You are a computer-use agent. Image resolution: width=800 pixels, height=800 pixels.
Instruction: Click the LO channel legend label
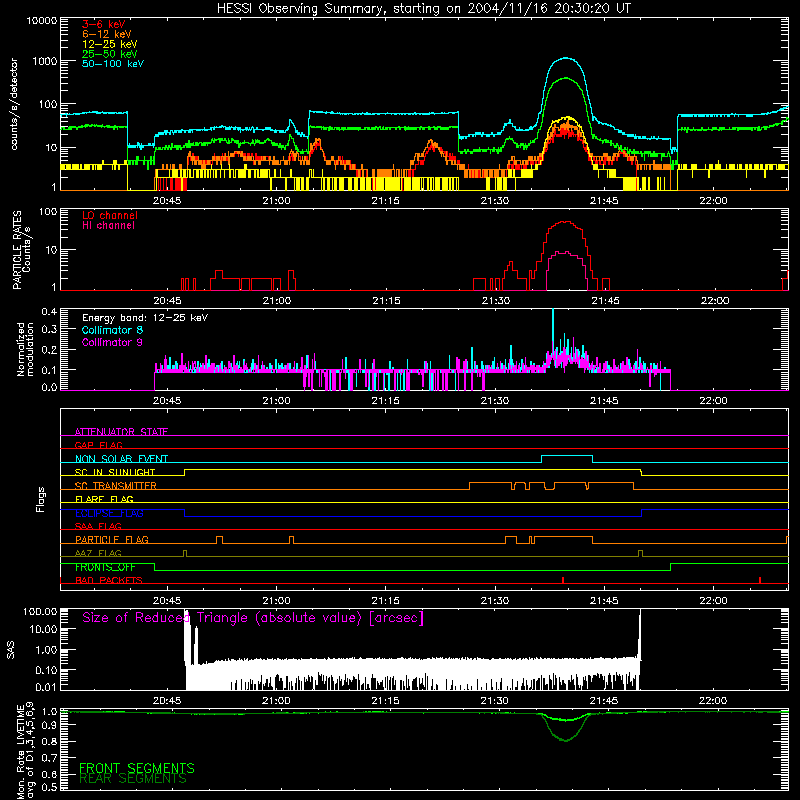110,215
